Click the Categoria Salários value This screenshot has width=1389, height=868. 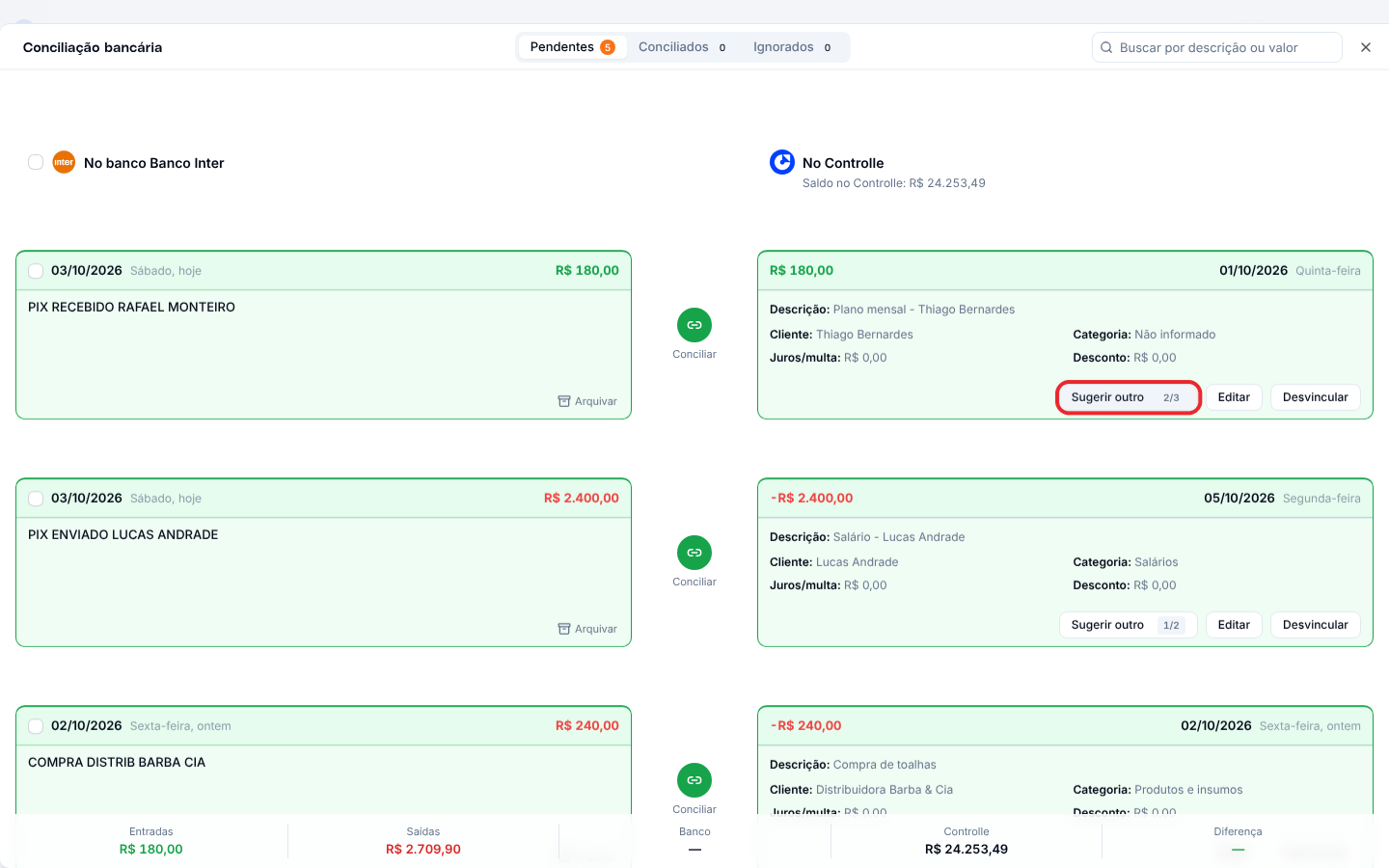click(x=1157, y=562)
